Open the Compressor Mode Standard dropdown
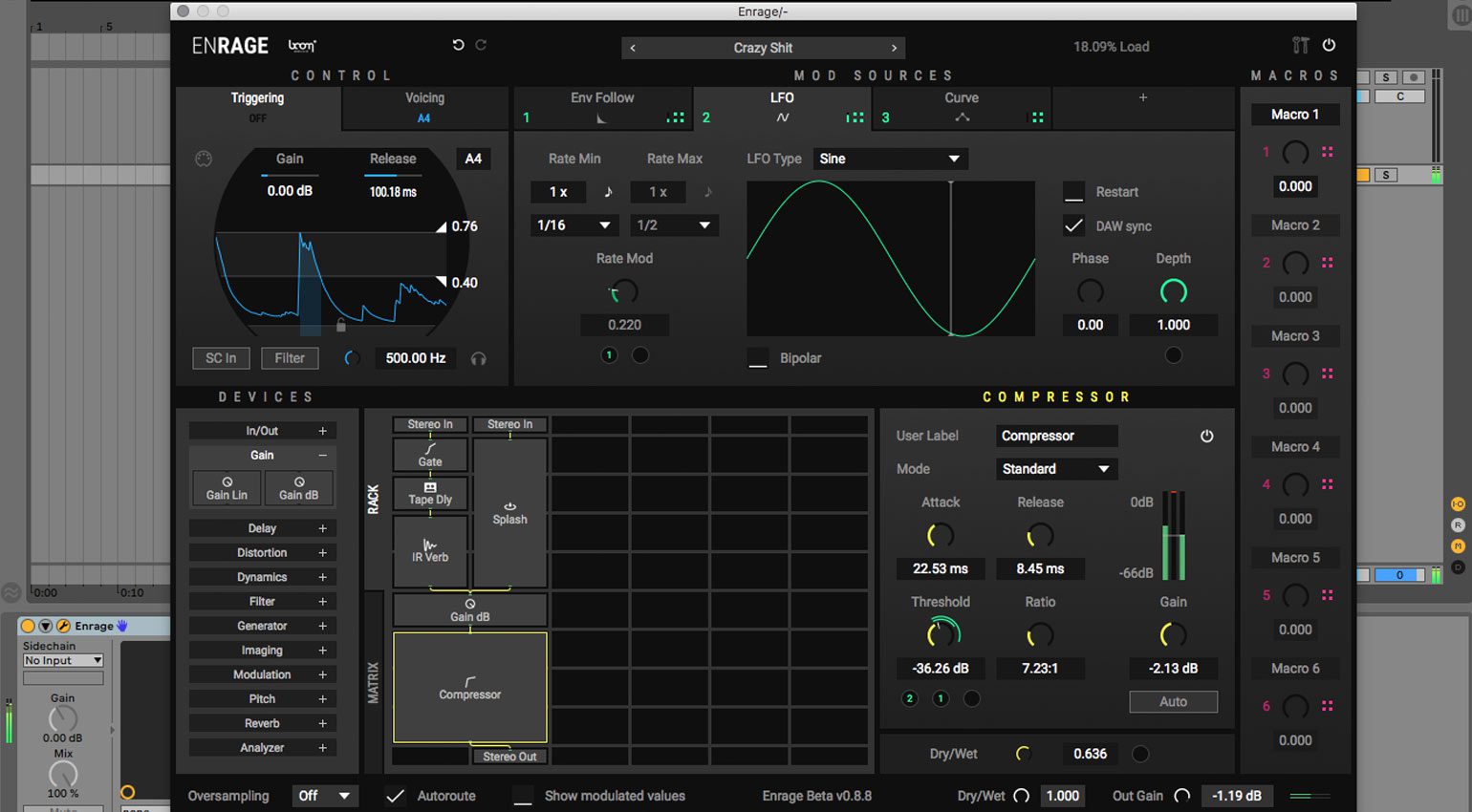The width and height of the screenshot is (1472, 812). (1056, 469)
